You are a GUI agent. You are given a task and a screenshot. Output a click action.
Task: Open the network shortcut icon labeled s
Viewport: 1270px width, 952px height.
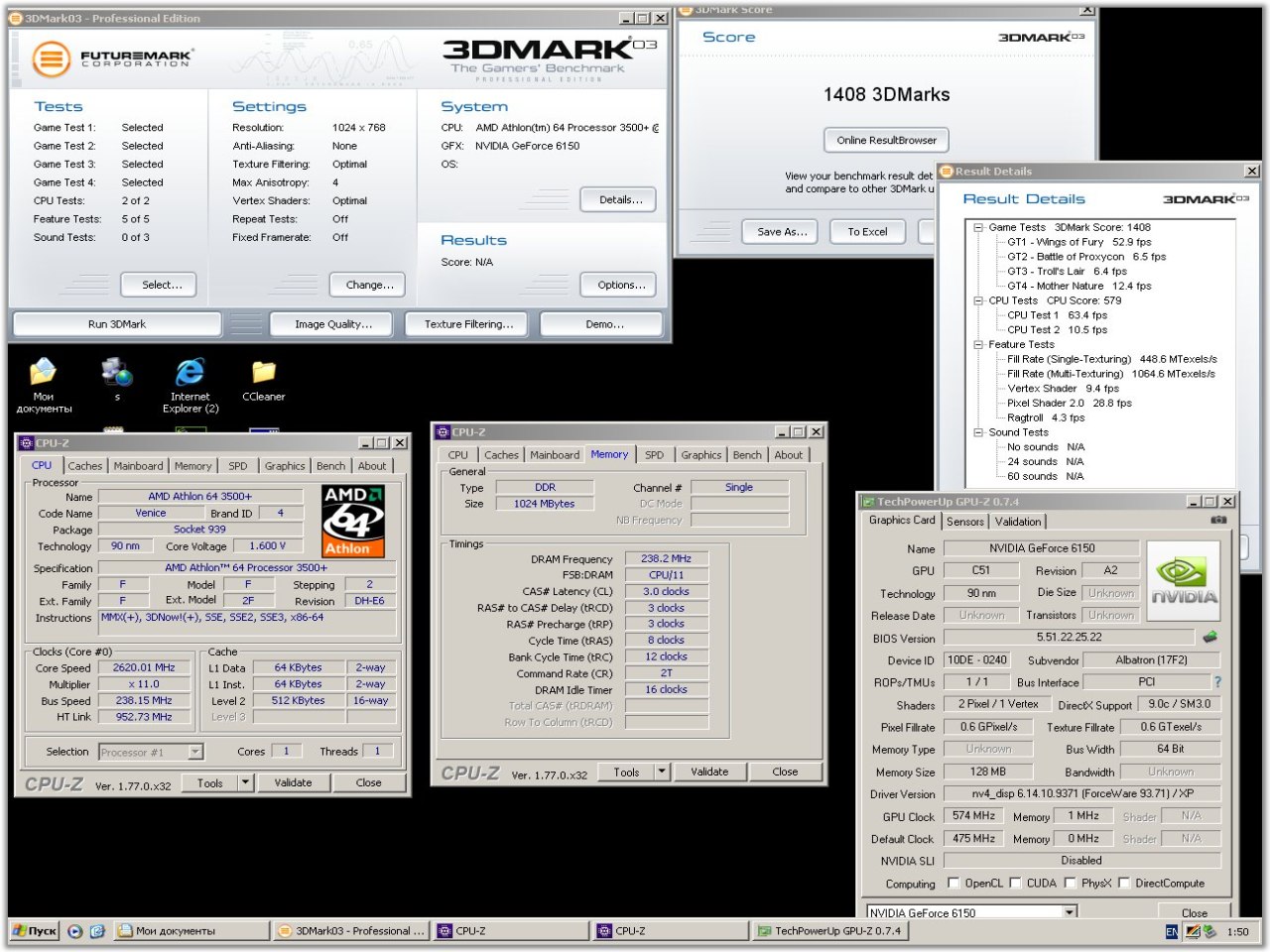(x=117, y=379)
